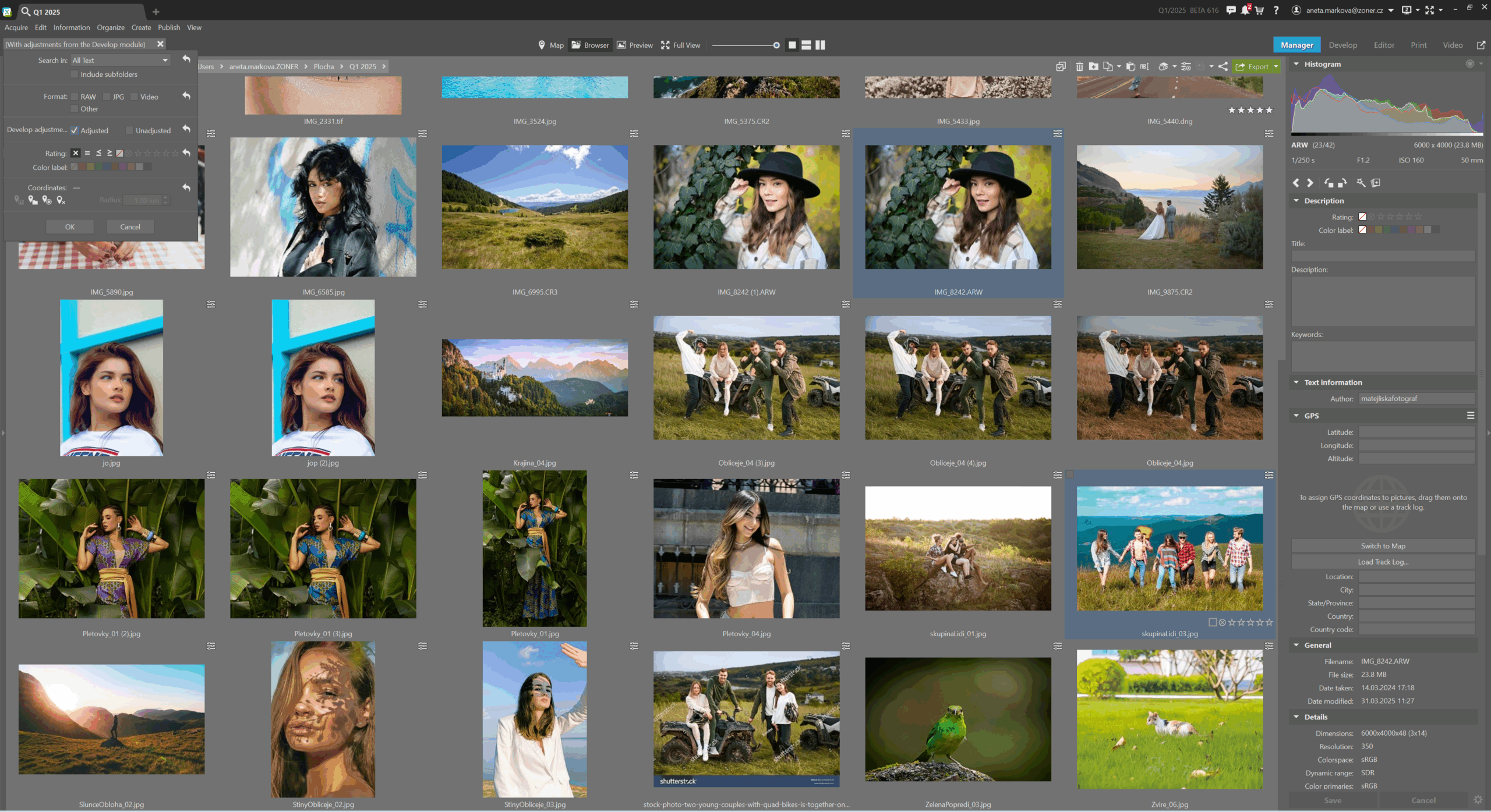Select the yellow color label filter swatch
1491x812 pixels.
(90, 167)
